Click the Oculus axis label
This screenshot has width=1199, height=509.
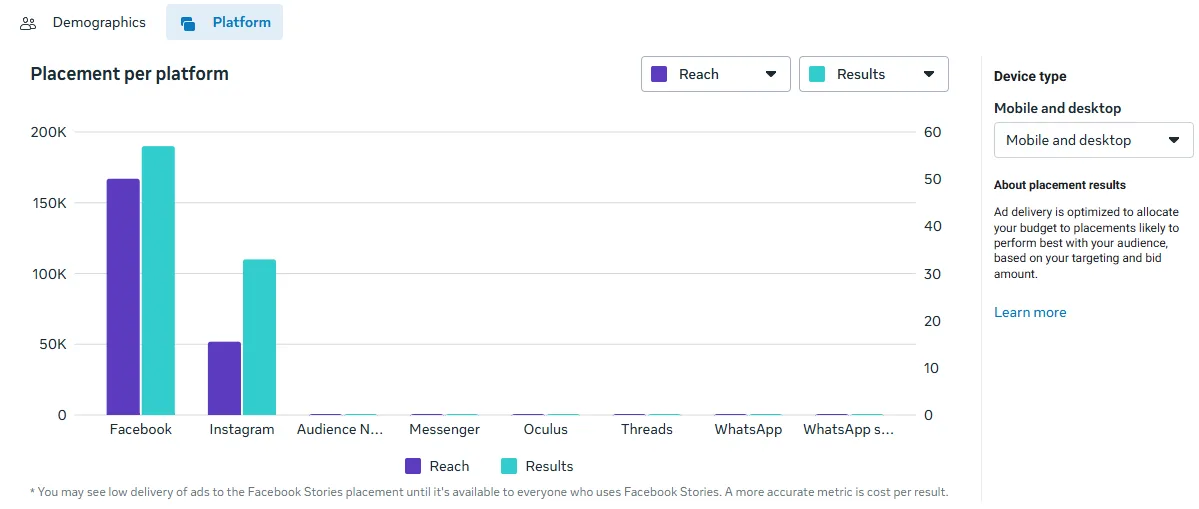pos(546,430)
